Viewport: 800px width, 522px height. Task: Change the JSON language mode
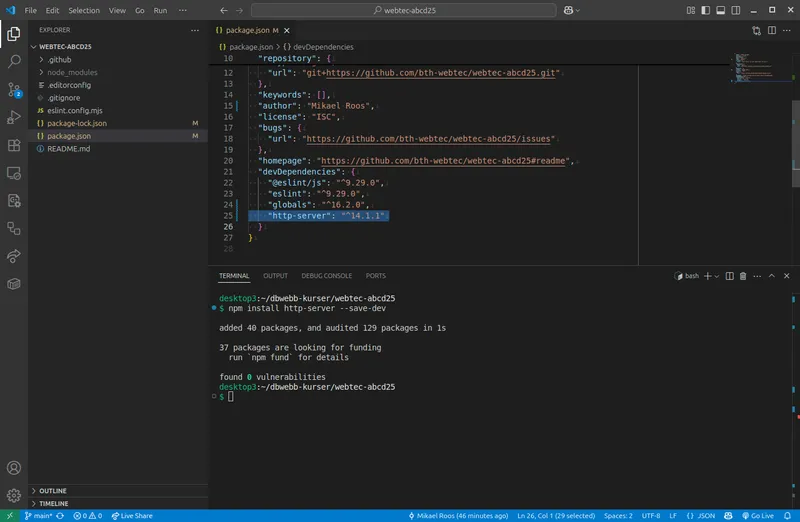[706, 516]
